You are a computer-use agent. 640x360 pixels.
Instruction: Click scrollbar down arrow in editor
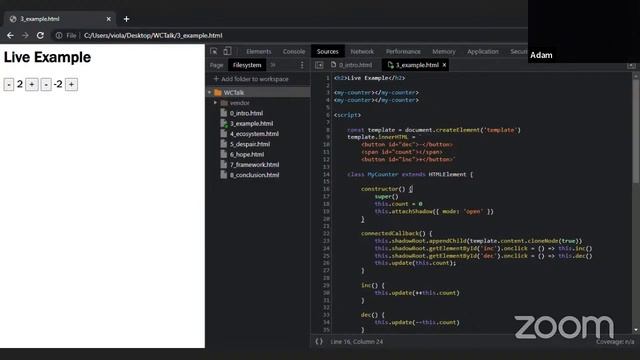[x=636, y=330]
